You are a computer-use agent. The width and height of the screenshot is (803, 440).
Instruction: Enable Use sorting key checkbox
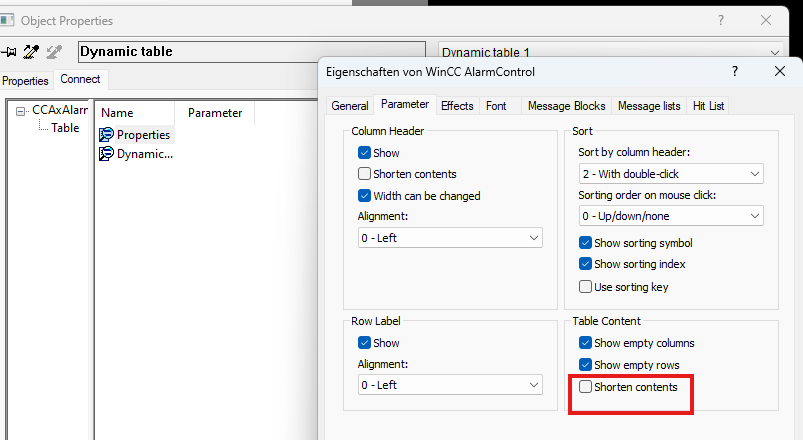pos(586,287)
